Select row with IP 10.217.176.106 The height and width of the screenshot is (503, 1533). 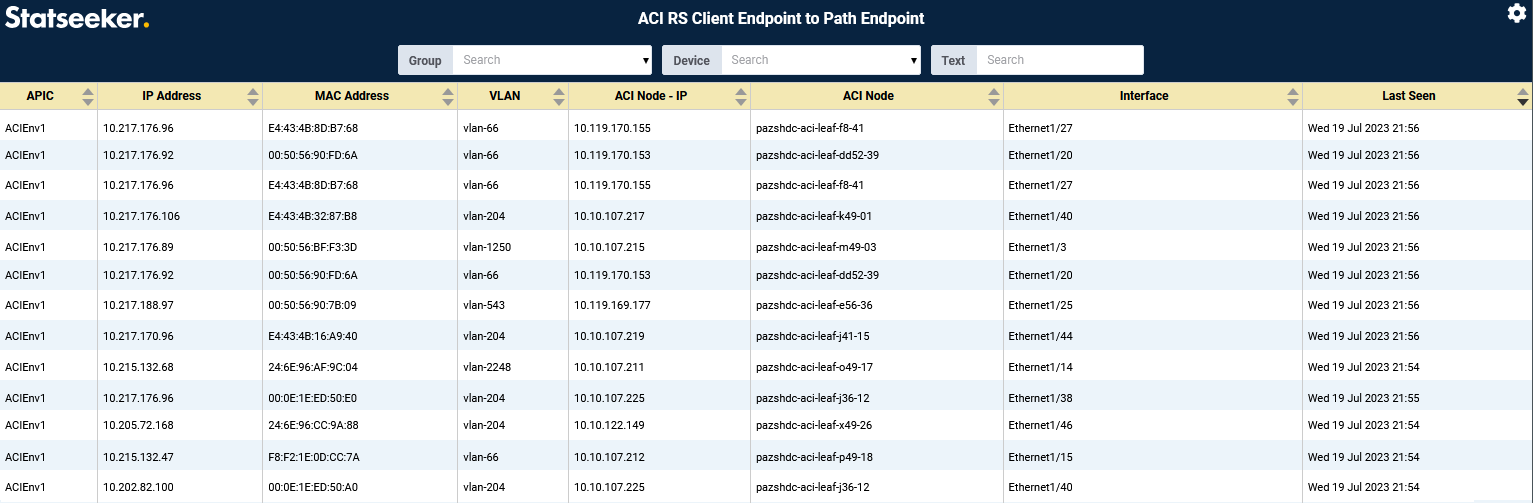(141, 216)
